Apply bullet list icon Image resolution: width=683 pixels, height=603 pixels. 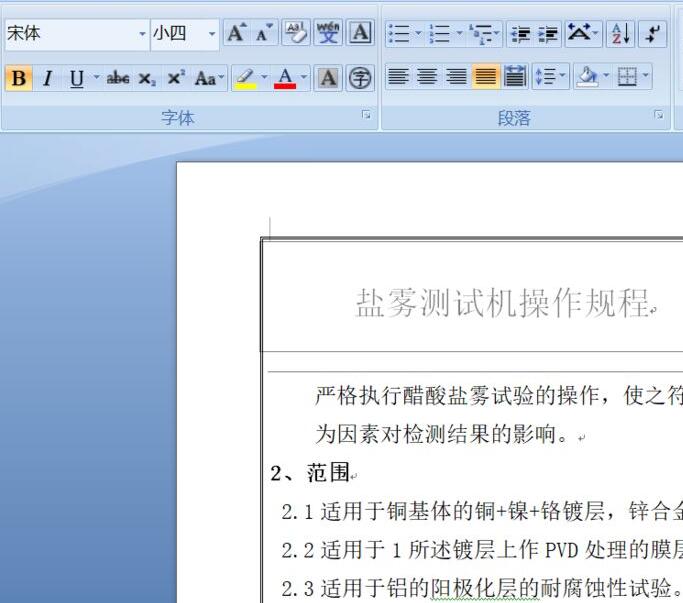tap(399, 34)
